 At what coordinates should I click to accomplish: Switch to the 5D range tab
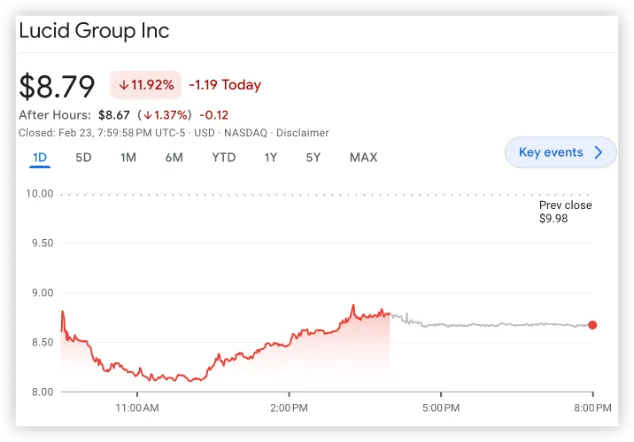84,157
